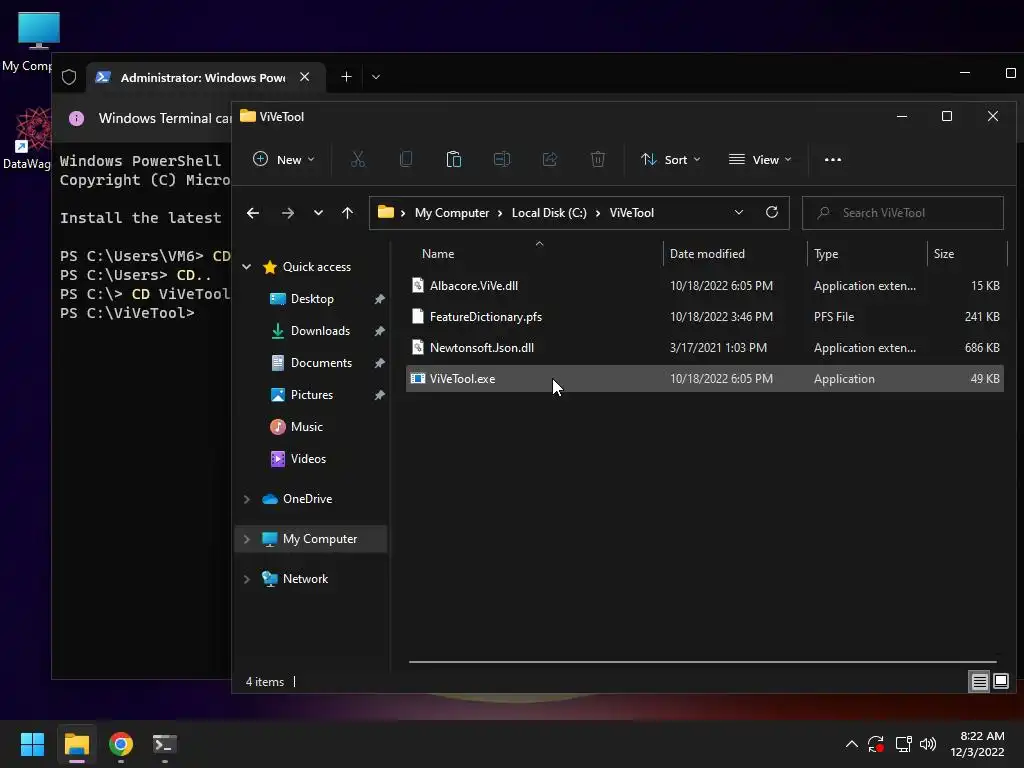1024x768 pixels.
Task: Expand the Network tree node
Action: [247, 579]
